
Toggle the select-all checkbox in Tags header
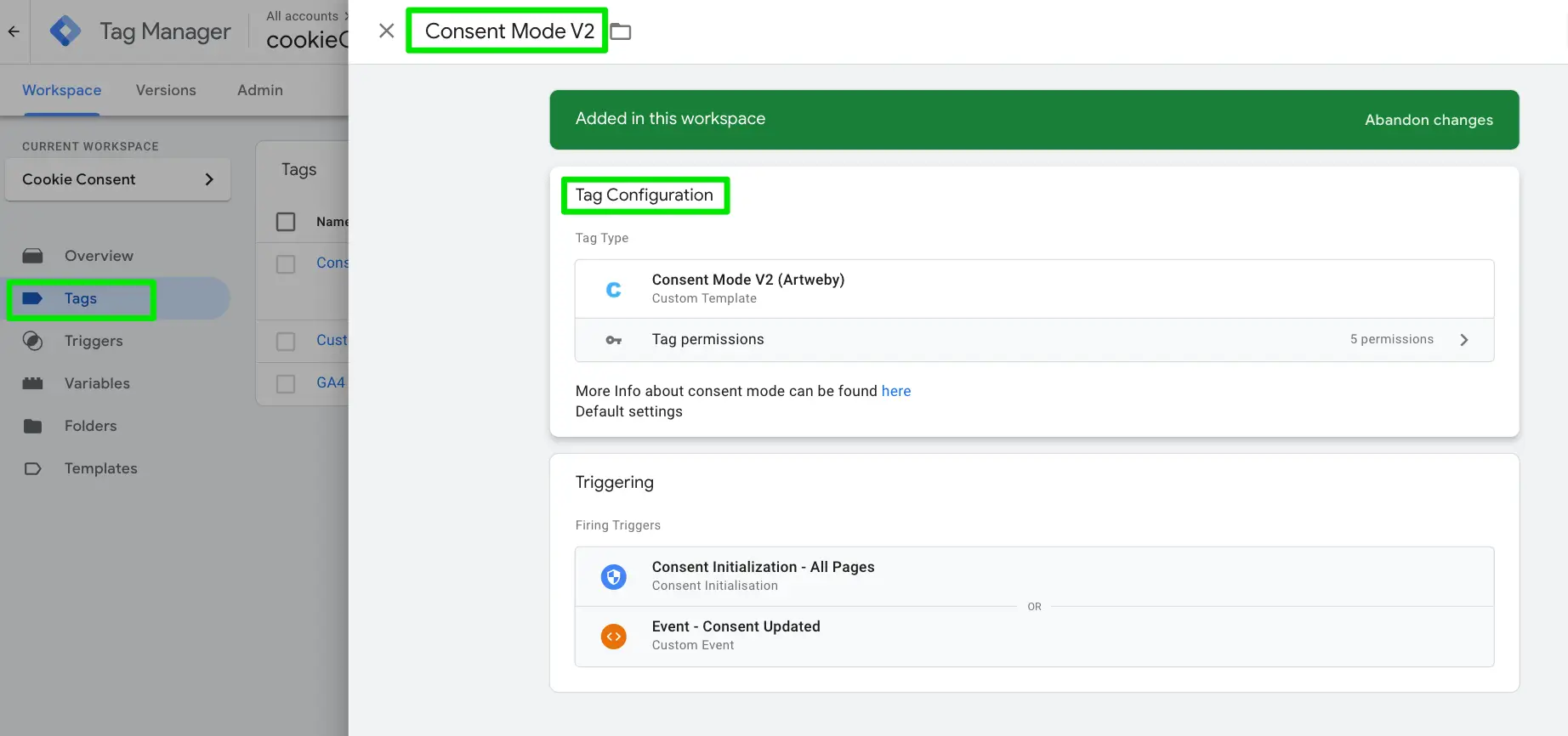[x=286, y=222]
